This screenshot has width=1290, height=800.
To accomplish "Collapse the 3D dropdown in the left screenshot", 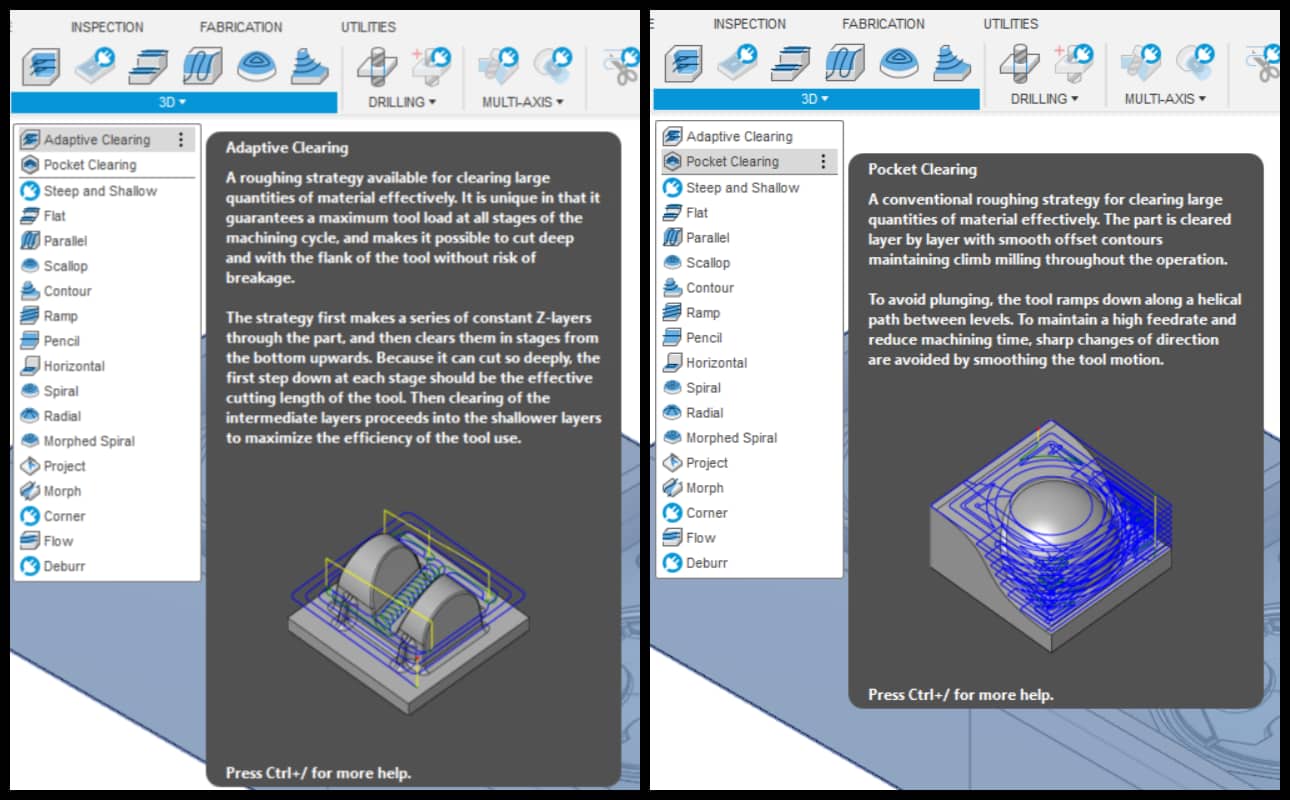I will [x=174, y=102].
